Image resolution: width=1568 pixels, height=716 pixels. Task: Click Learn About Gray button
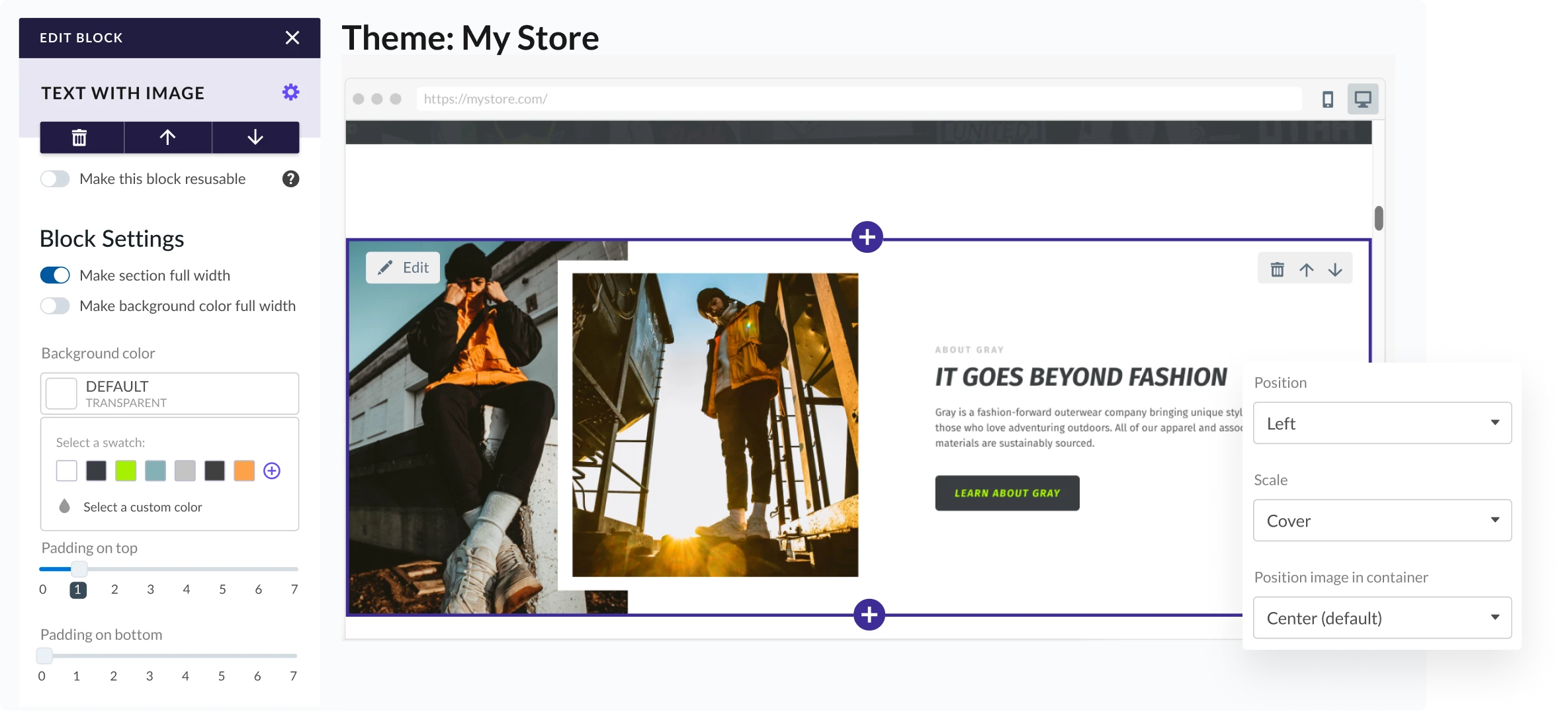[1007, 493]
